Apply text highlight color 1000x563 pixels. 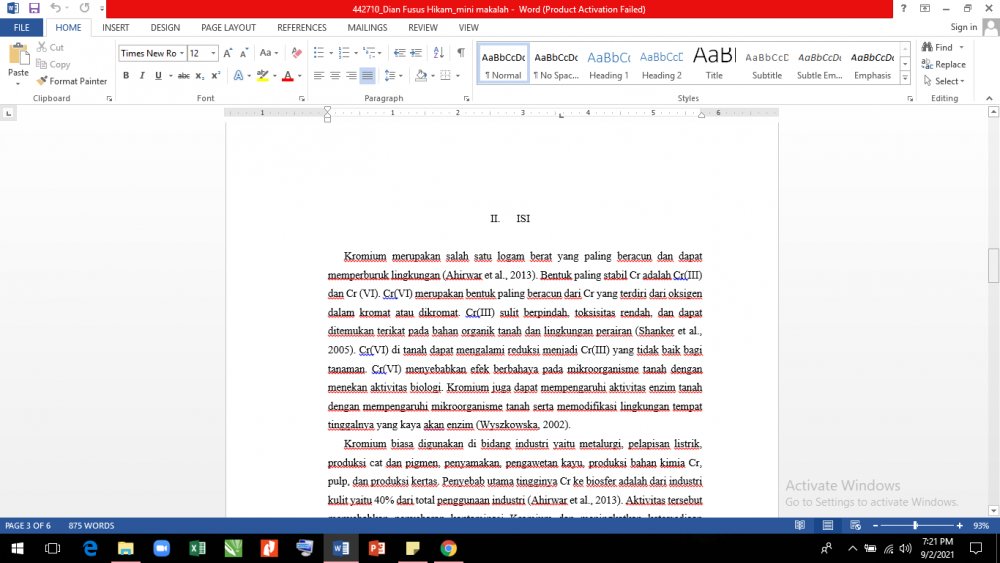262,75
